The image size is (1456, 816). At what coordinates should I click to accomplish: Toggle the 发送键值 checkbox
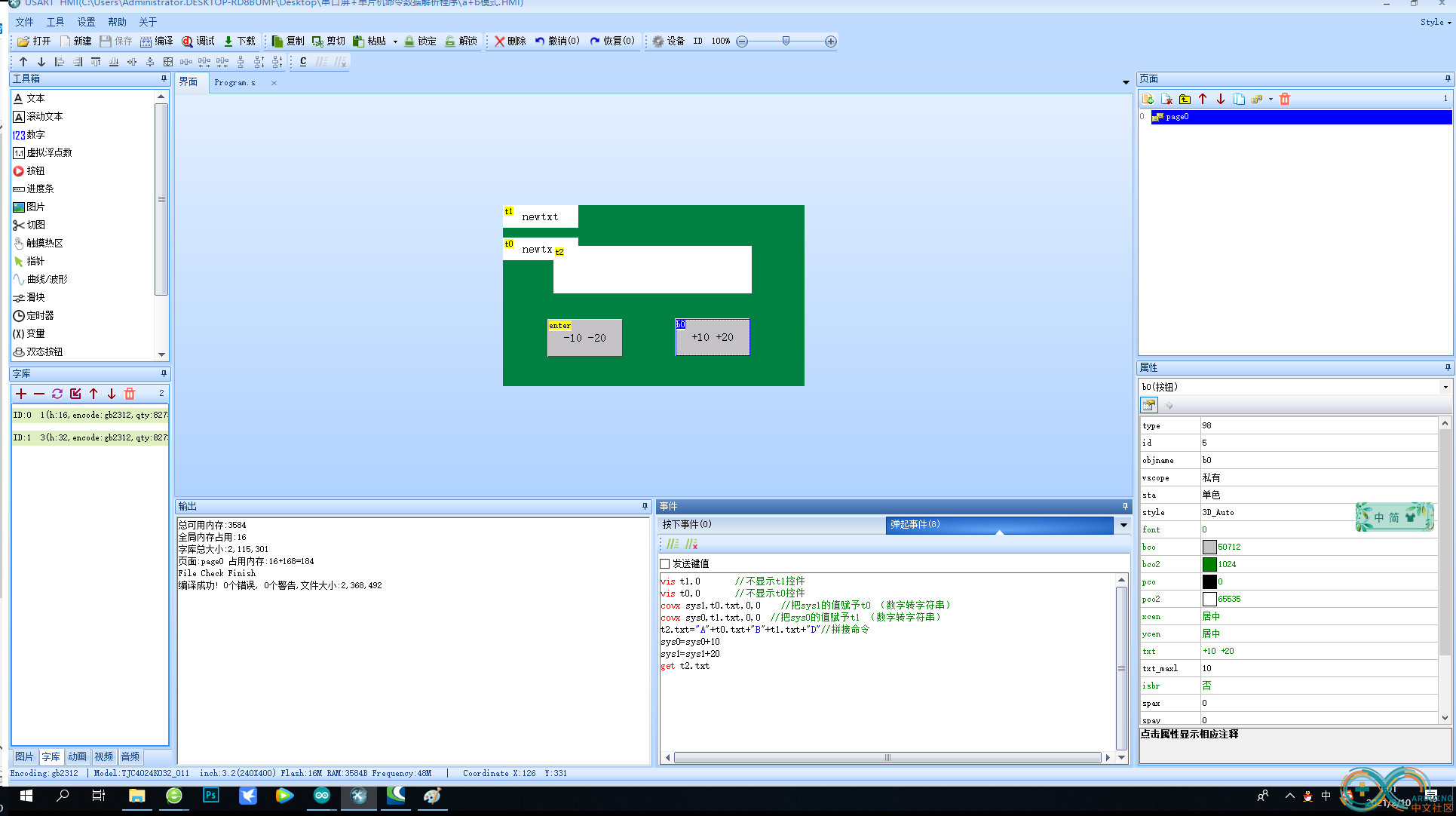click(665, 563)
